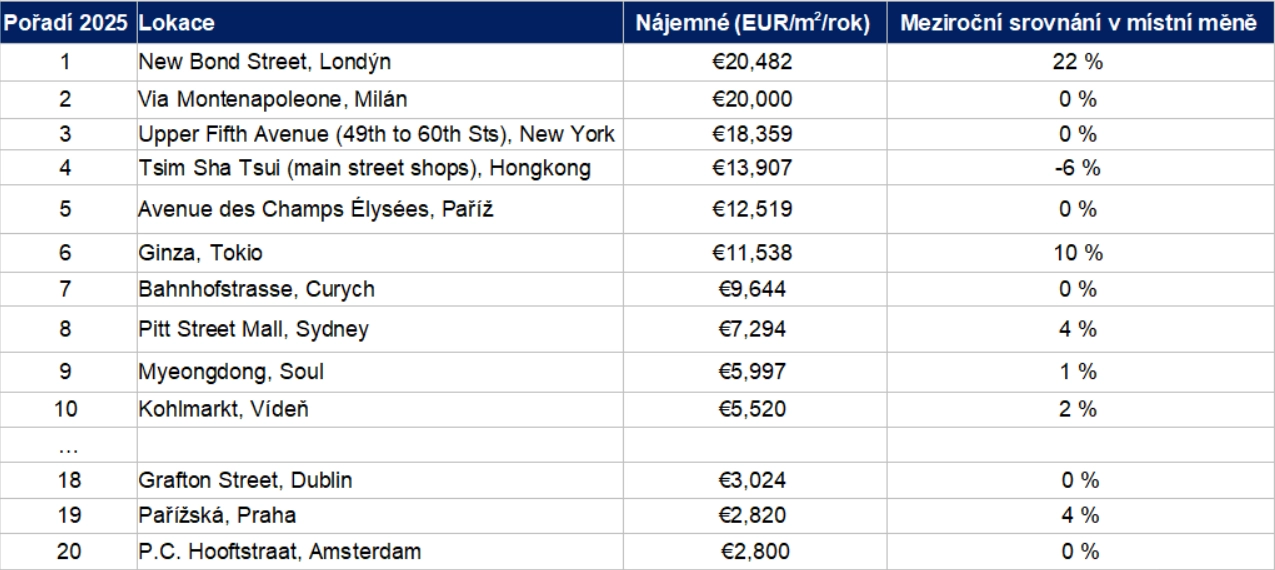Select the Tsim Sha Tsui, Hongkong cell
Viewport: 1275px width, 570px height.
point(364,169)
